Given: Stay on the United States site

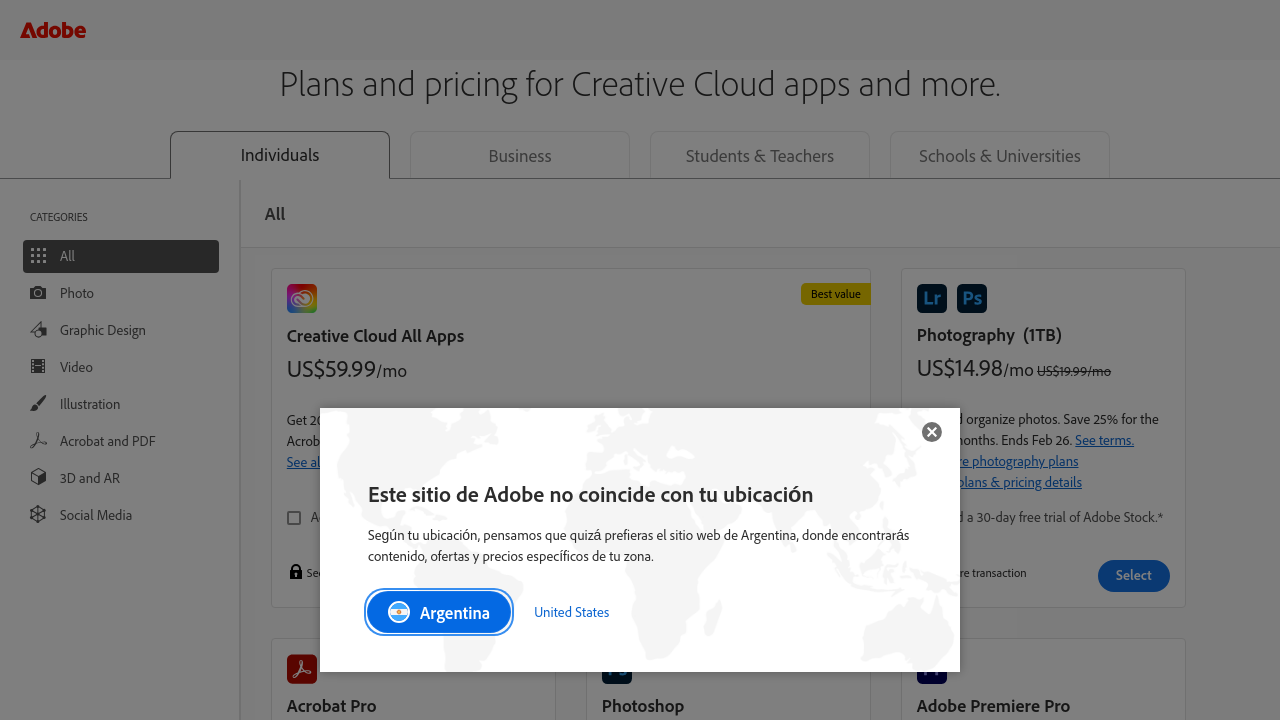Looking at the screenshot, I should coord(571,612).
